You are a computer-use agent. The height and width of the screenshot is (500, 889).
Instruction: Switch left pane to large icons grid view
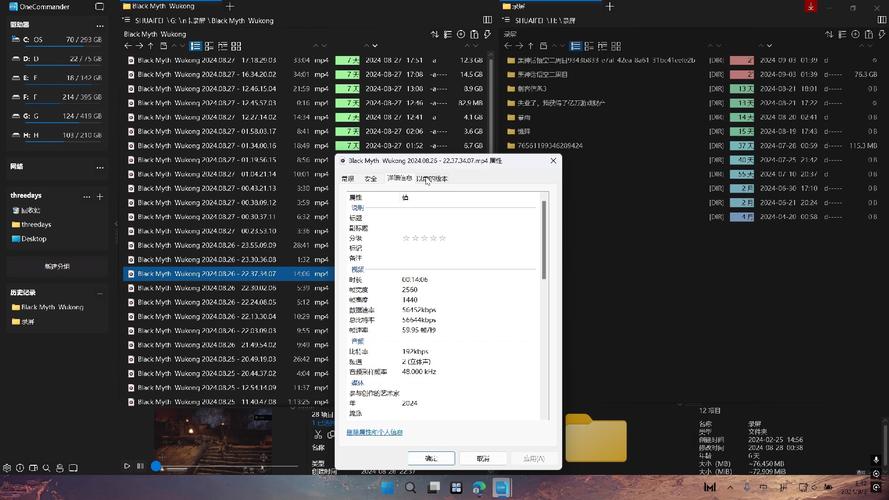(x=236, y=46)
